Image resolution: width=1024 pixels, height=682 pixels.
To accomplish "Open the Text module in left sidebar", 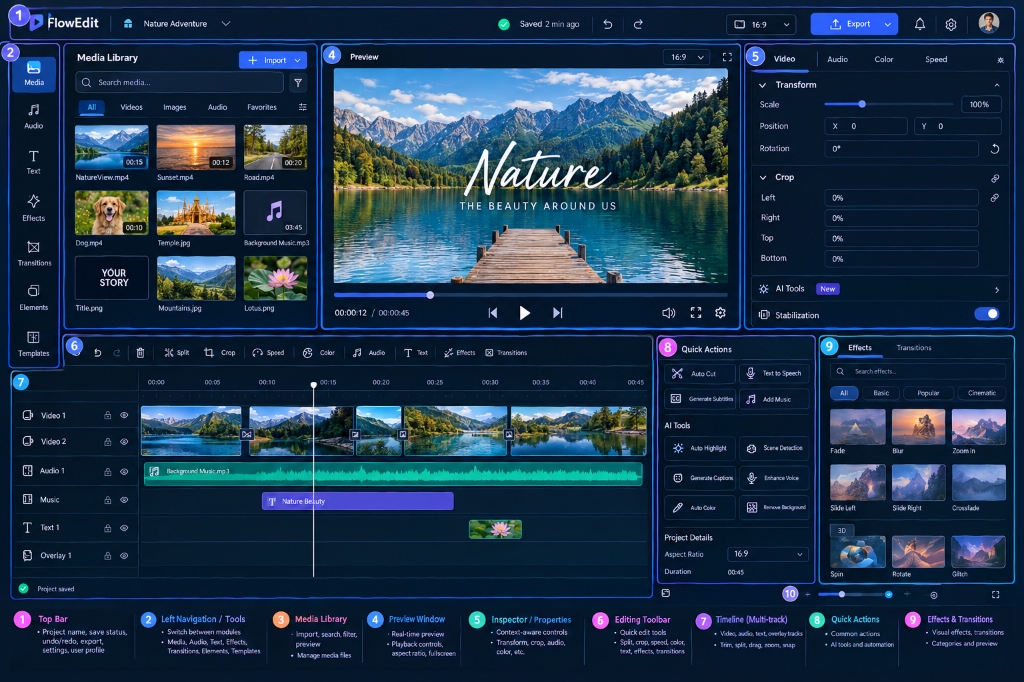I will pyautogui.click(x=33, y=161).
